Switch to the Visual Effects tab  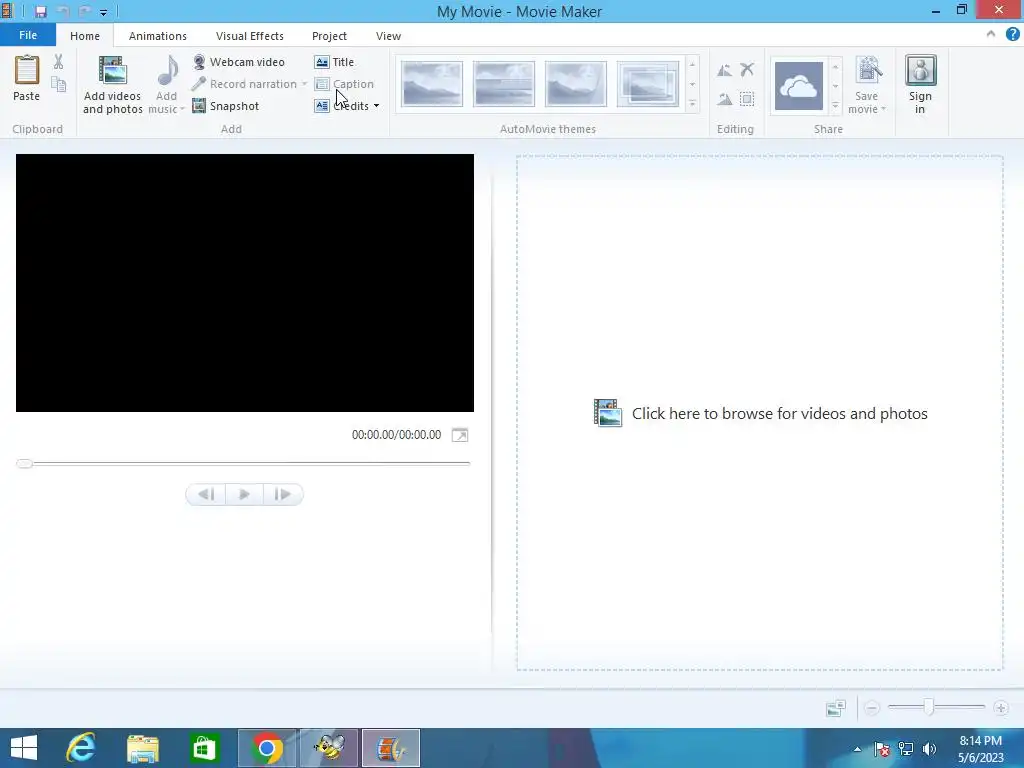(x=249, y=36)
